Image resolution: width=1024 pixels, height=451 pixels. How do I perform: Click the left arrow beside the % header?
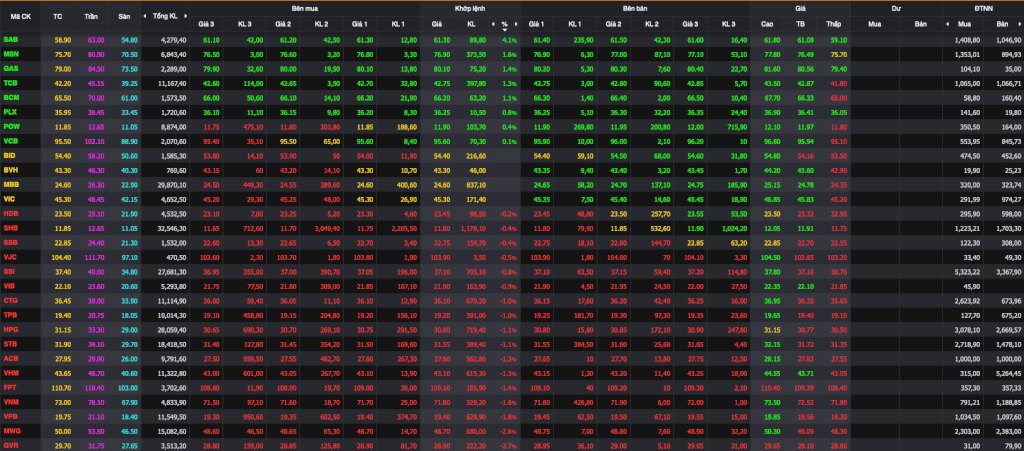pos(493,24)
